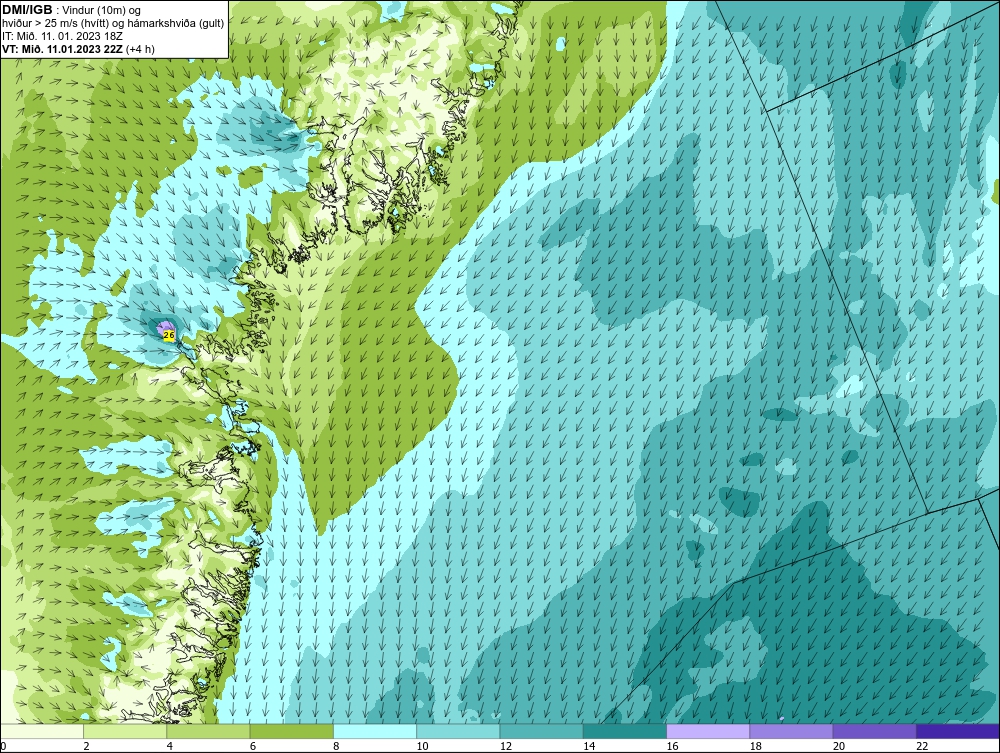
Task: Click the scale label '20'
Action: (839, 746)
